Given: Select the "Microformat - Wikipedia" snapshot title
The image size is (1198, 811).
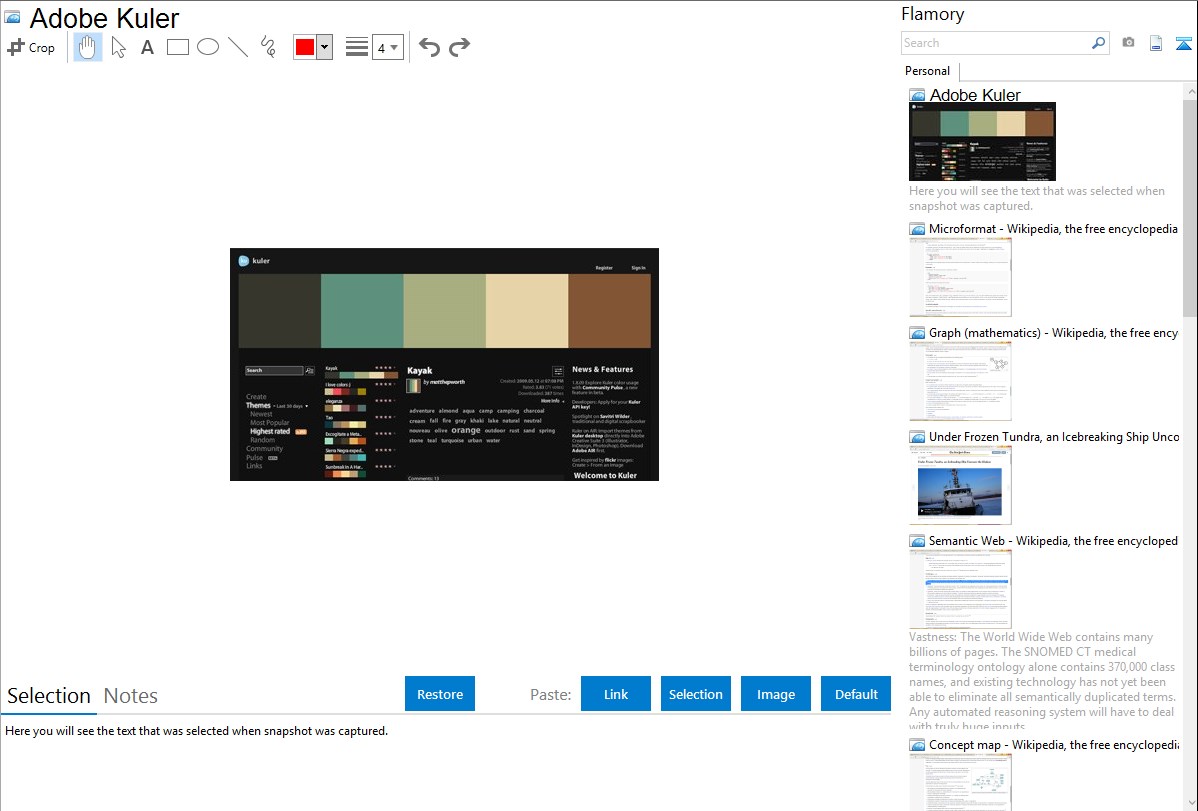Looking at the screenshot, I should coord(1053,229).
